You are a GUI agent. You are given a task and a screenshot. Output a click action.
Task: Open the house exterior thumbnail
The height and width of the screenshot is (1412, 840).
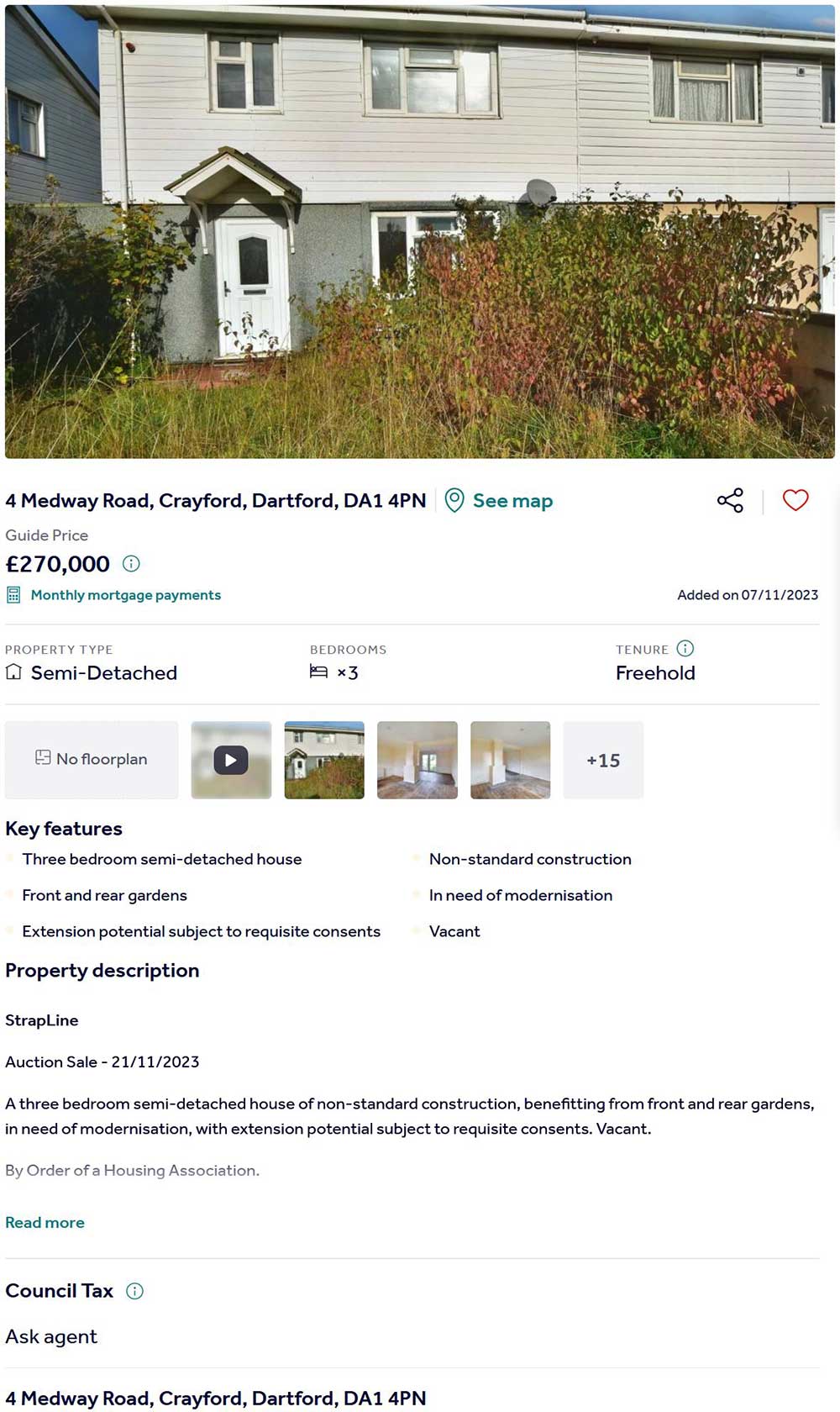point(324,760)
